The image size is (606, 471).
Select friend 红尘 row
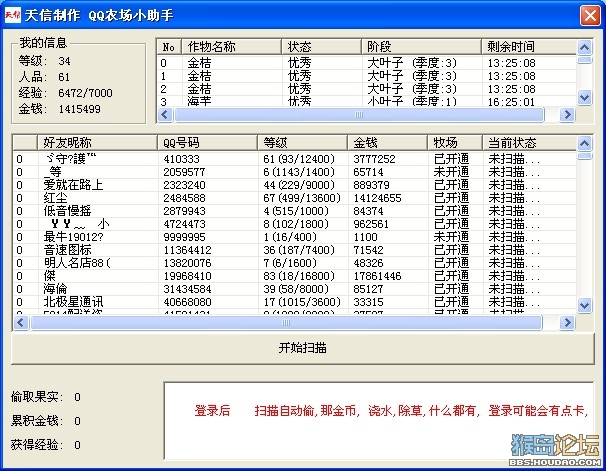pyautogui.click(x=295, y=198)
